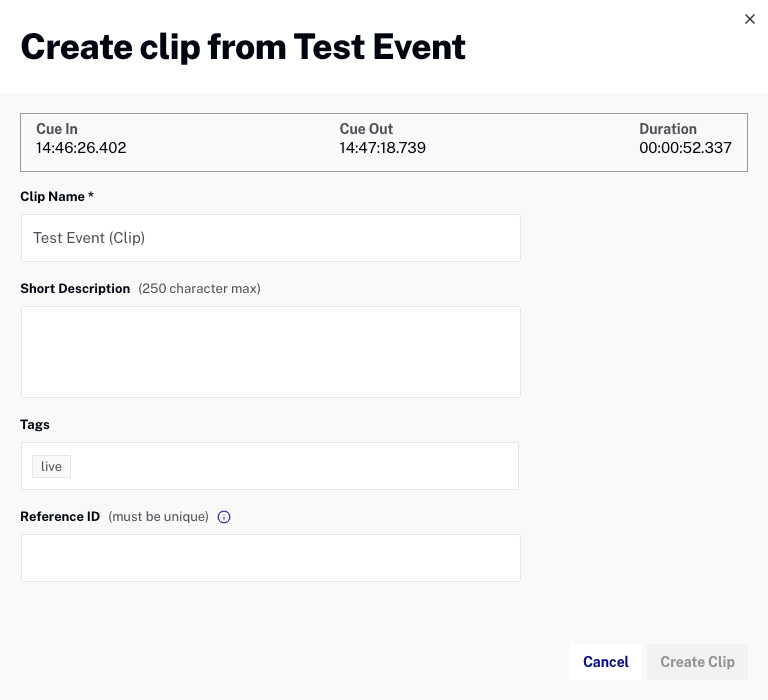The image size is (768, 700).
Task: Click the Cue Out time 14:47:18.739
Action: (384, 148)
